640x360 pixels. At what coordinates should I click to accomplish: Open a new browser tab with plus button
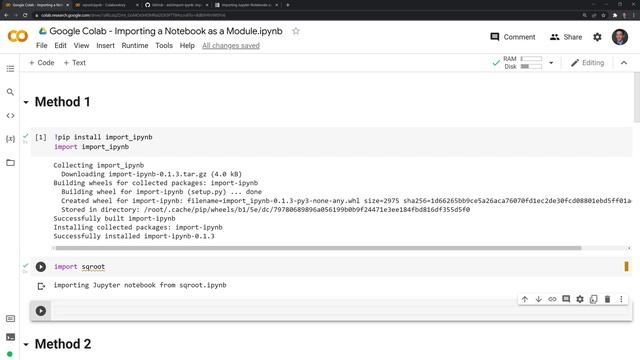tap(288, 5)
